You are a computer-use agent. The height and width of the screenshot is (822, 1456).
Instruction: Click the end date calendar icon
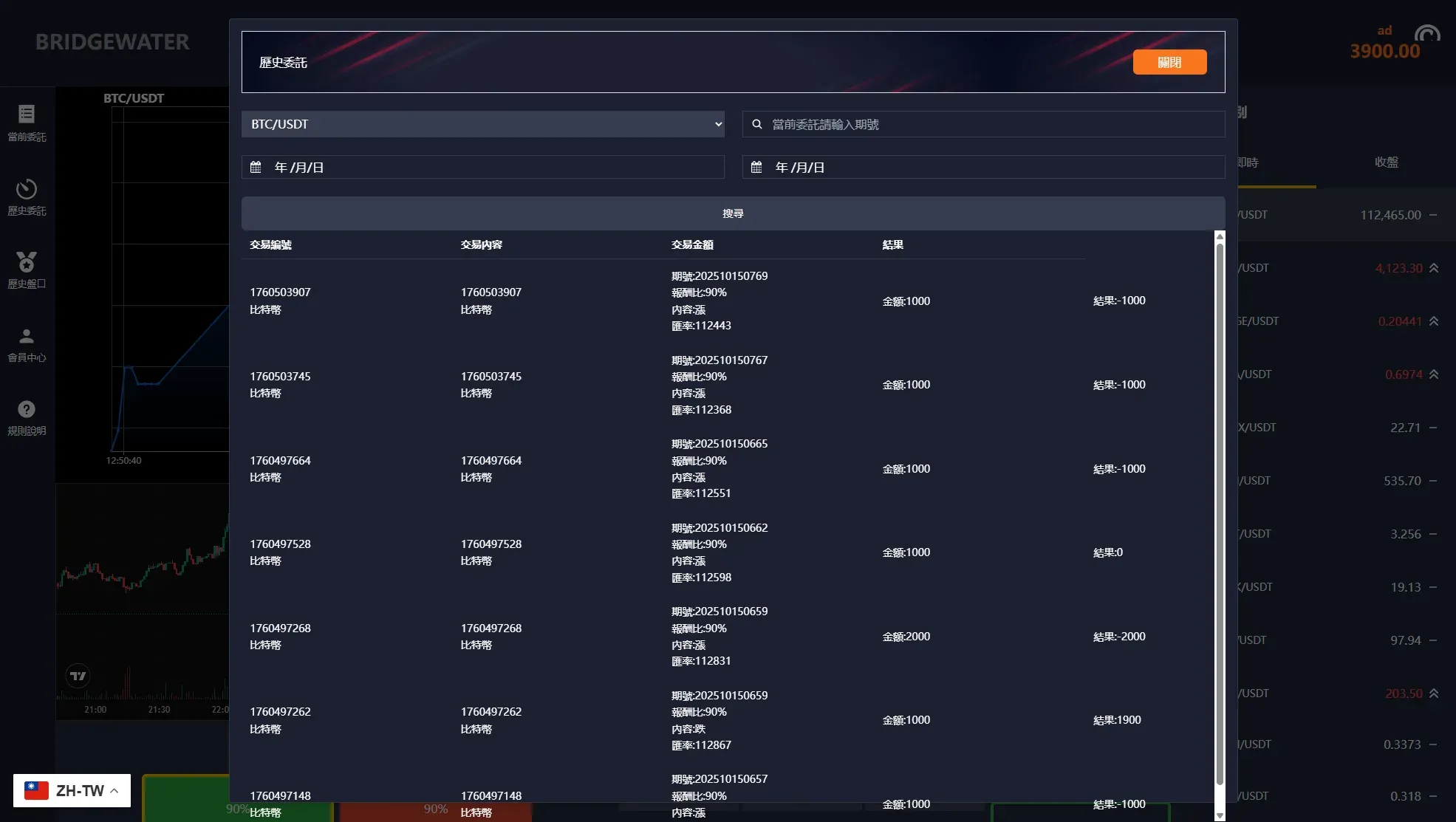click(756, 167)
